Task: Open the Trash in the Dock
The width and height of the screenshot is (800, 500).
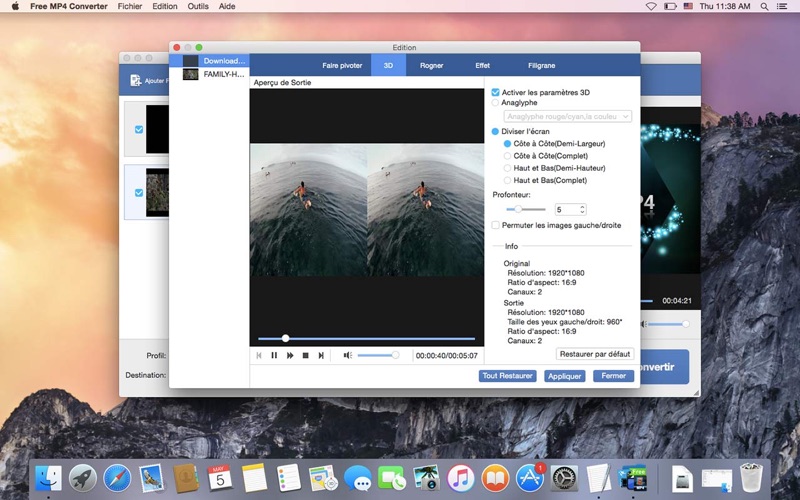Action: coord(751,478)
